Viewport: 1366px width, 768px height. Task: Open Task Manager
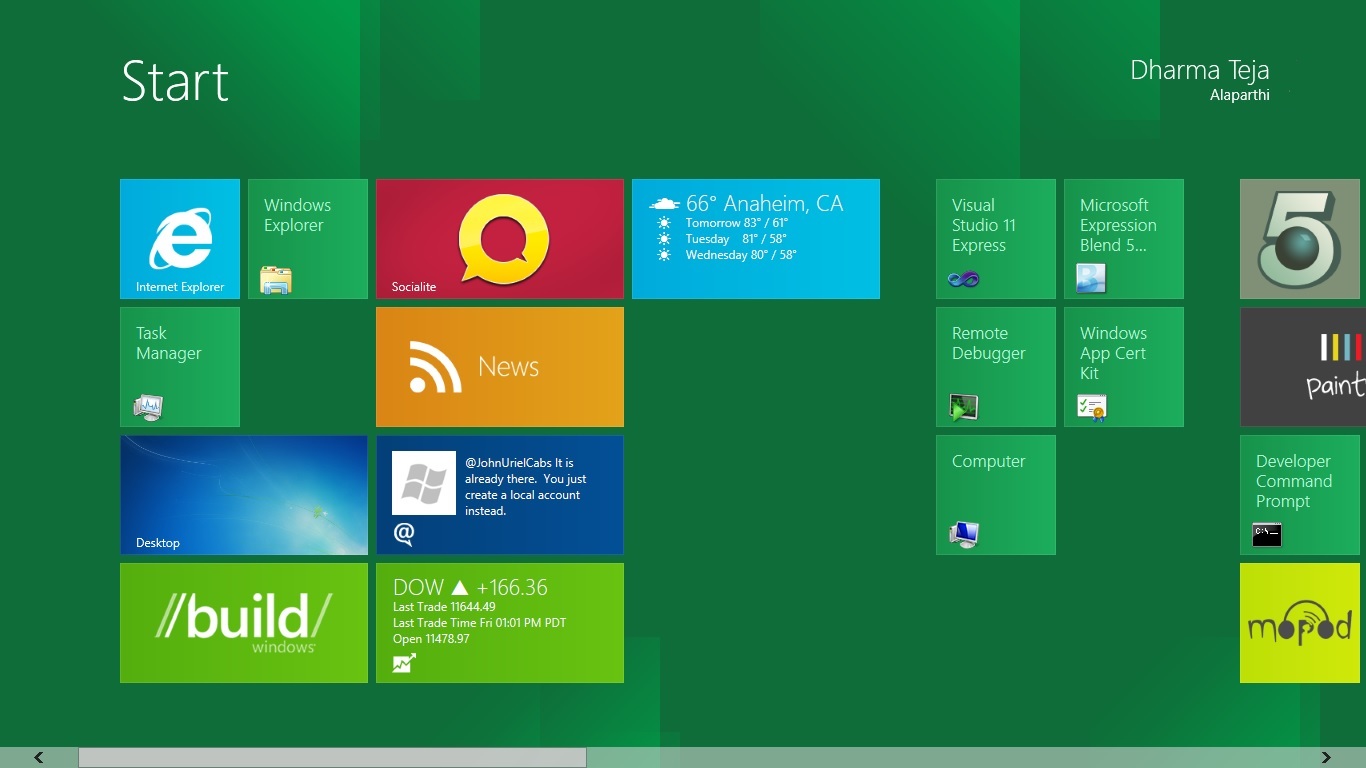click(179, 366)
